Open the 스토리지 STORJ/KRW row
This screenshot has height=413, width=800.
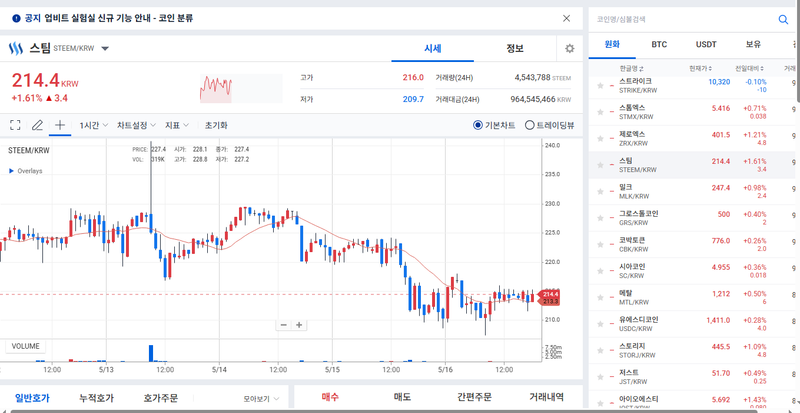[x=691, y=351]
